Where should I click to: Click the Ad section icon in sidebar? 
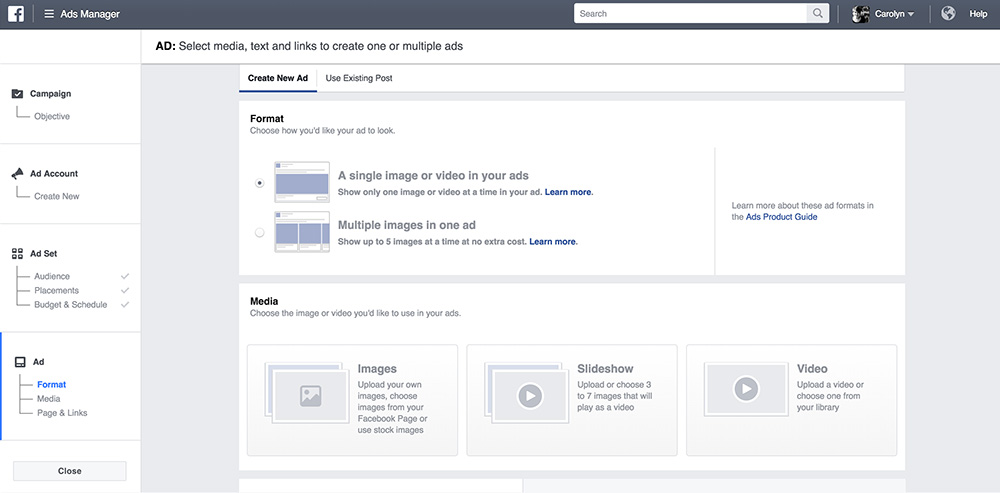(20, 362)
